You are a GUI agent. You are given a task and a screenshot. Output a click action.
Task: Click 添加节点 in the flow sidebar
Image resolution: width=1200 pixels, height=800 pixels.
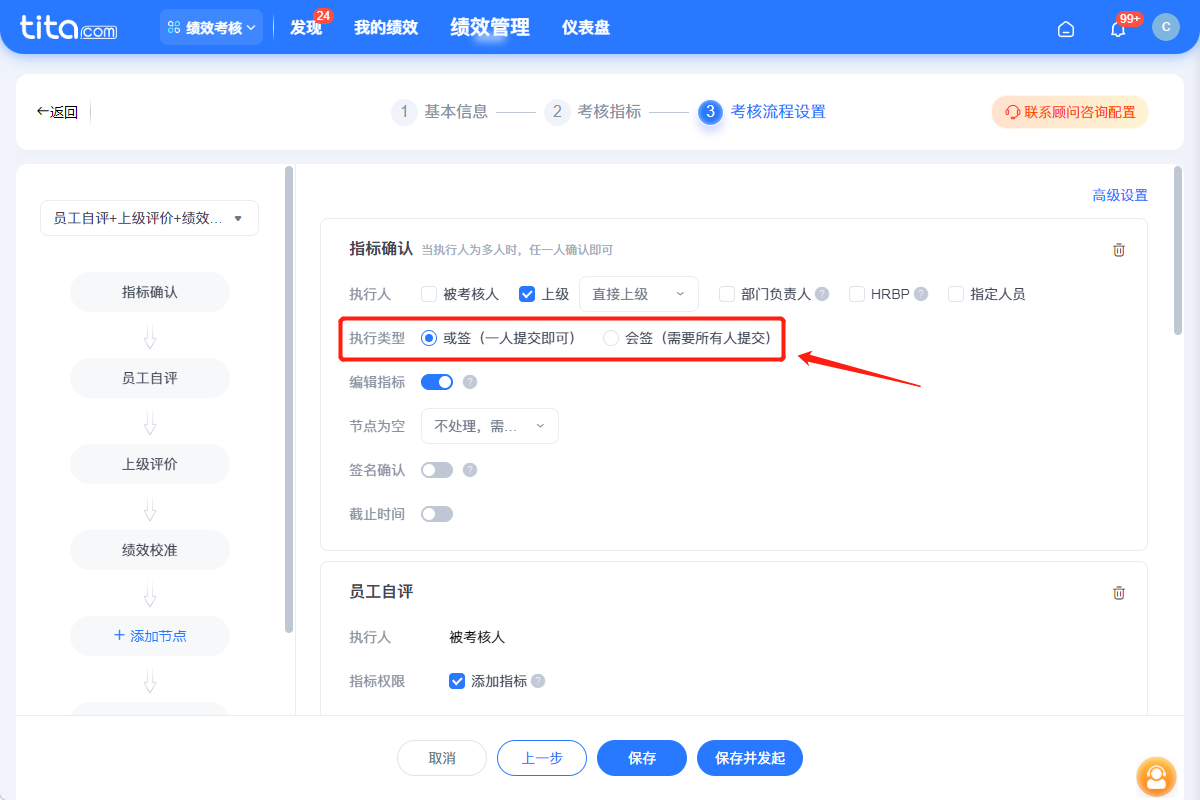tap(149, 636)
